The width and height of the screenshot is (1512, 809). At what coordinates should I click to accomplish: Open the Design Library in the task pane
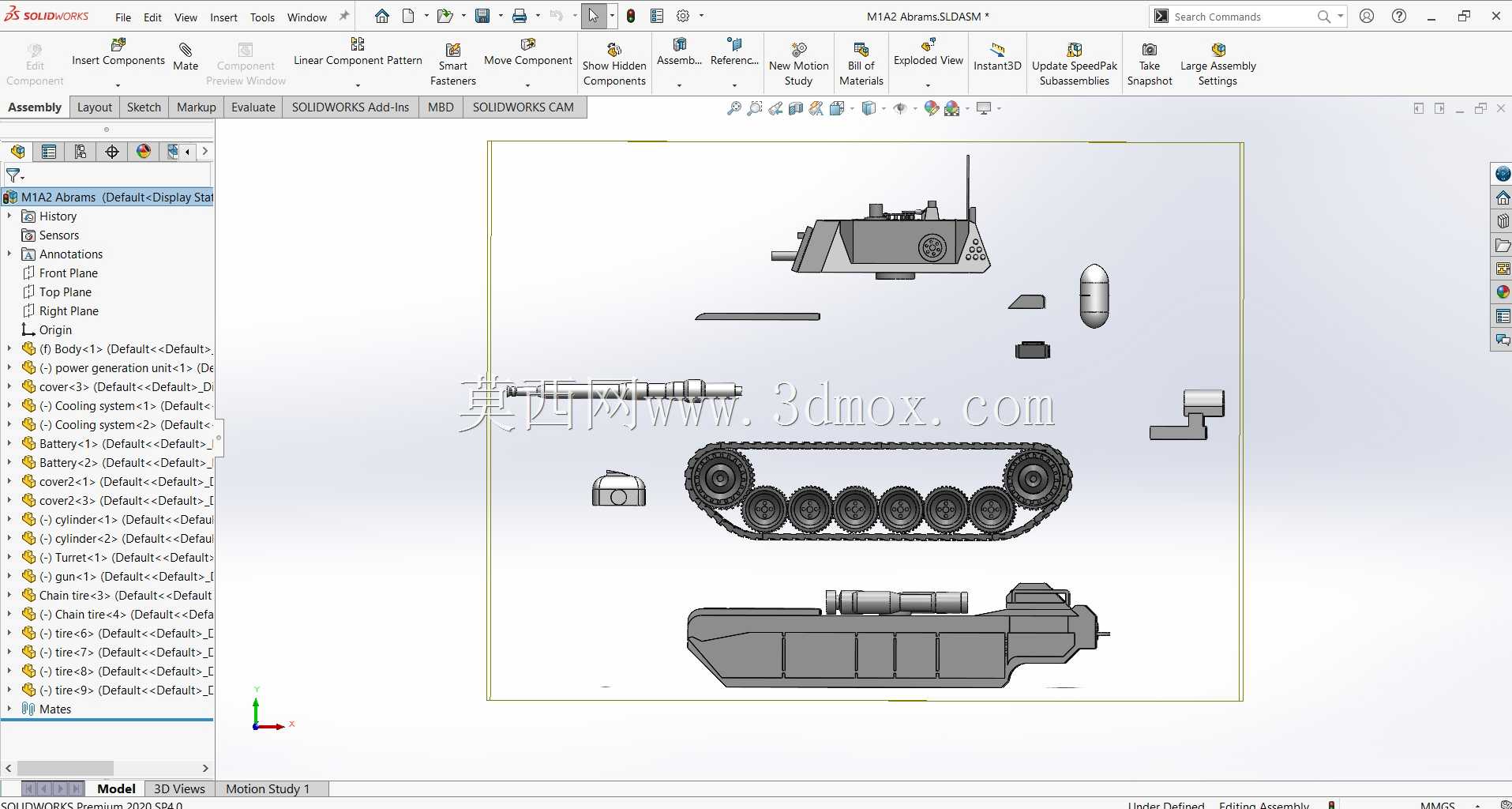(x=1503, y=221)
